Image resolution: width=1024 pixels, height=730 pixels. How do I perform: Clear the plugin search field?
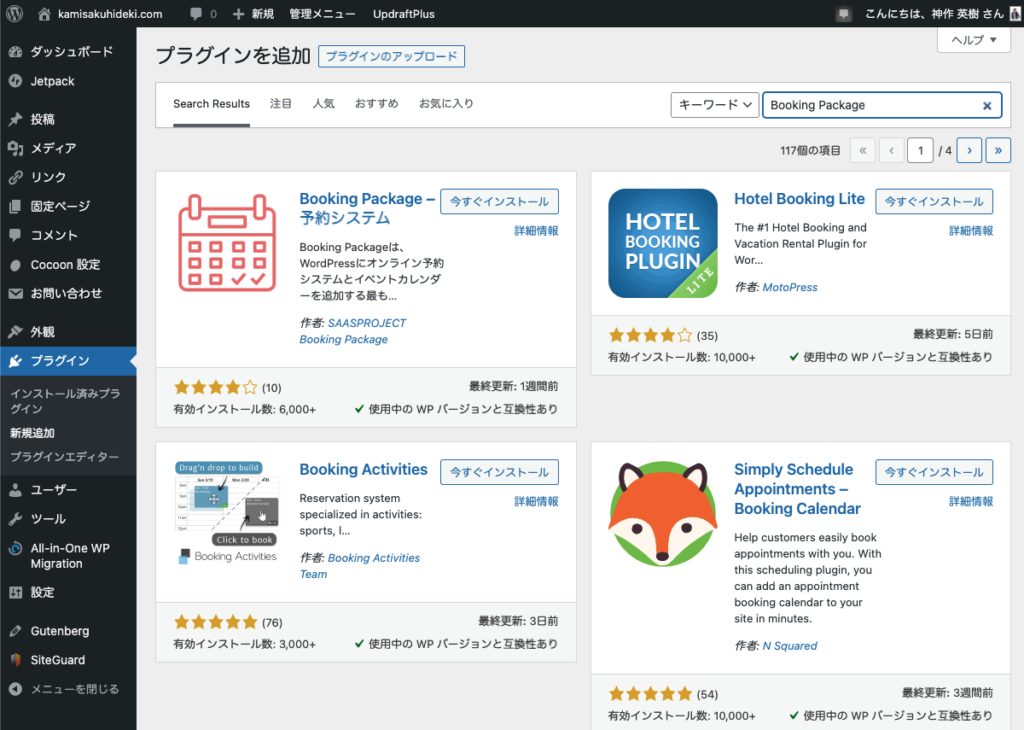click(987, 105)
